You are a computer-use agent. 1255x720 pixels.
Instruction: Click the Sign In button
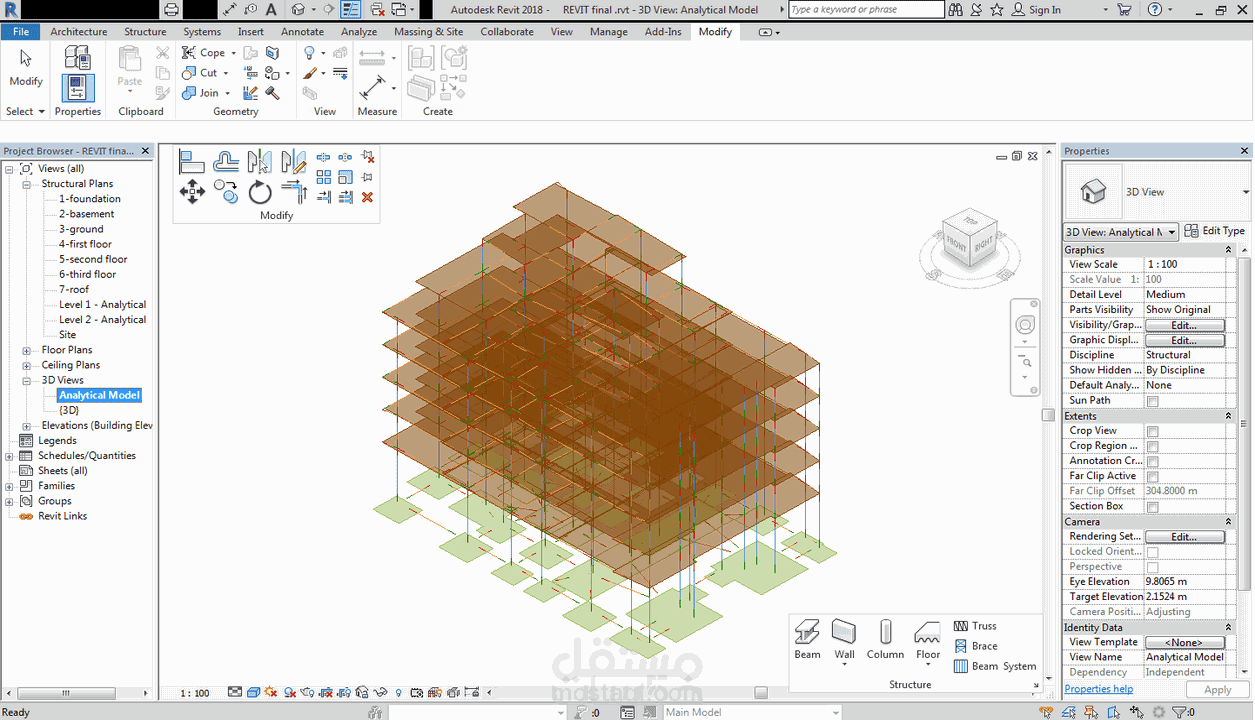coord(1036,10)
